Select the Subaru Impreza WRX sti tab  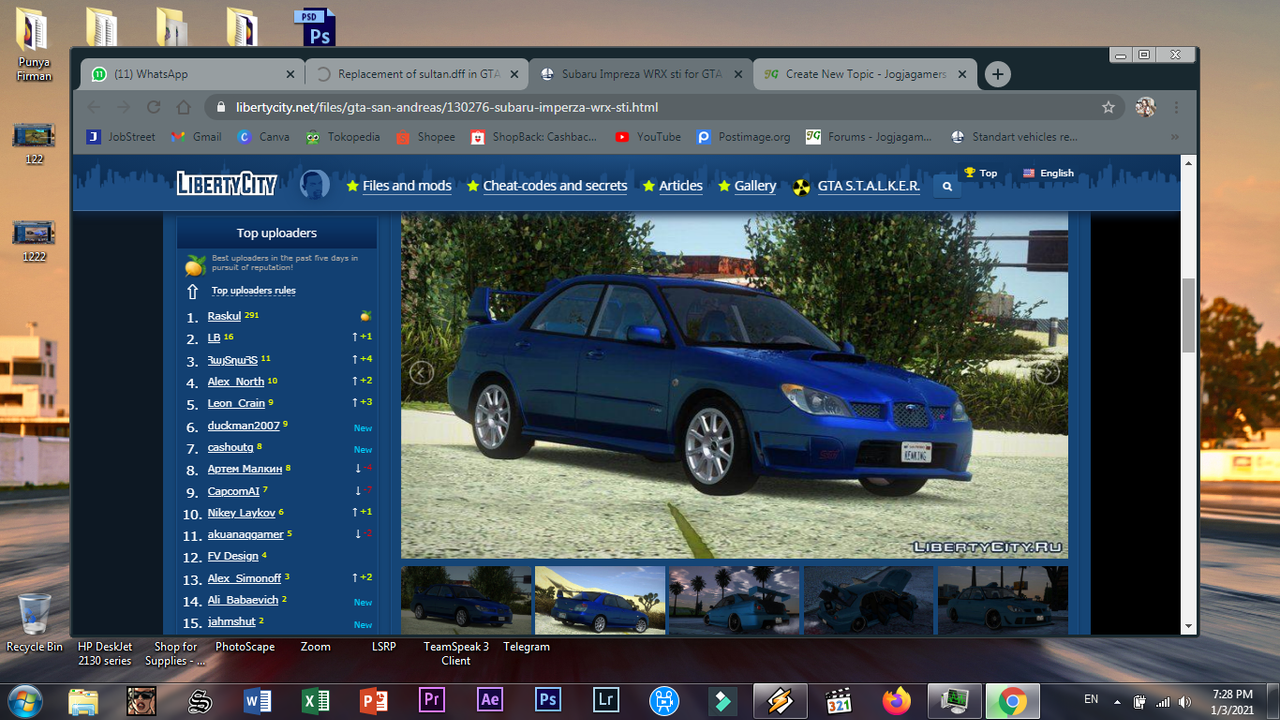[640, 74]
